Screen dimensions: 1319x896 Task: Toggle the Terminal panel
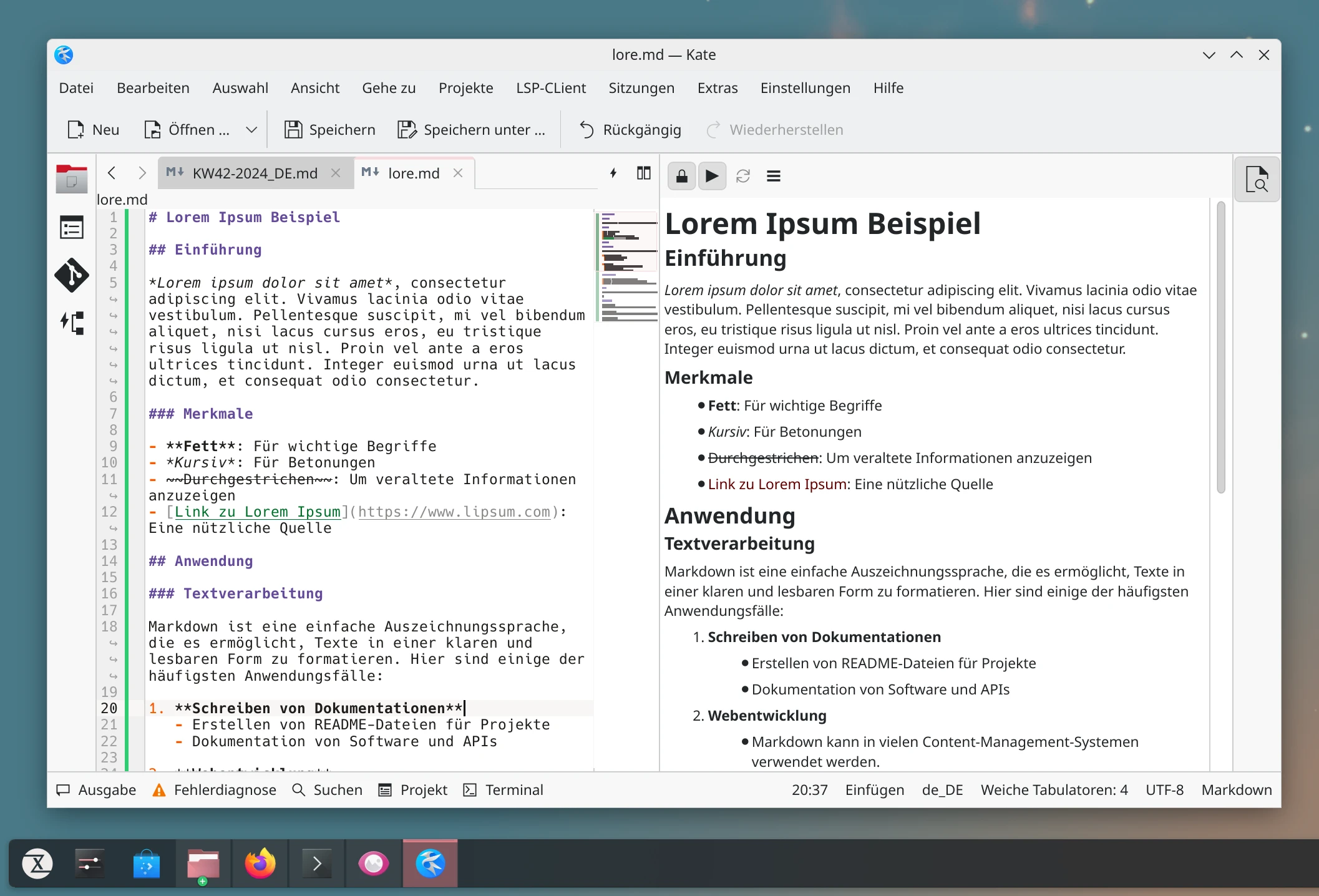pyautogui.click(x=504, y=790)
